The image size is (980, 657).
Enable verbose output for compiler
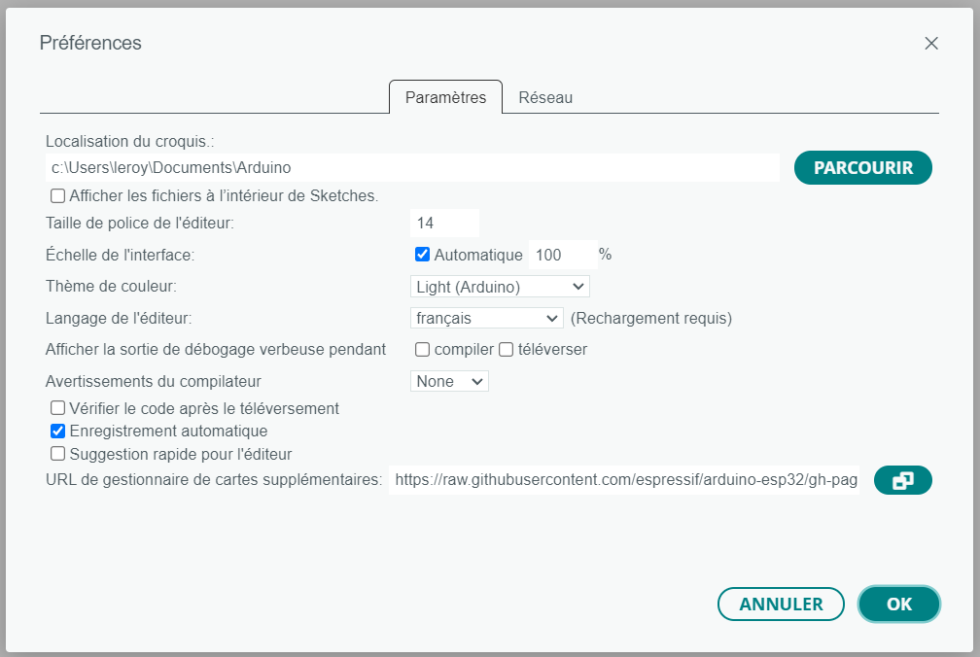tap(422, 350)
